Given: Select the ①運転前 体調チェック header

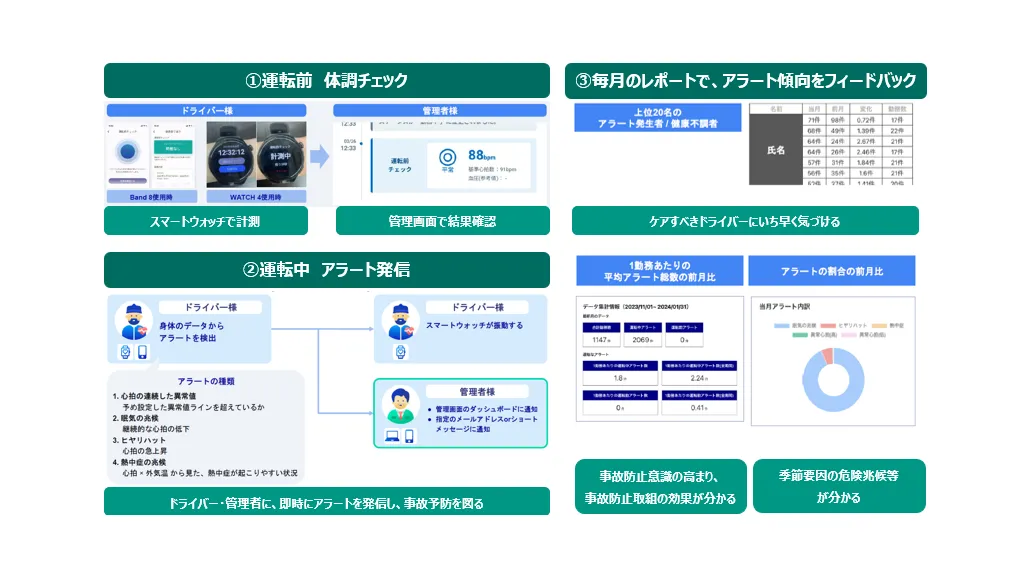Looking at the screenshot, I should pyautogui.click(x=327, y=81).
